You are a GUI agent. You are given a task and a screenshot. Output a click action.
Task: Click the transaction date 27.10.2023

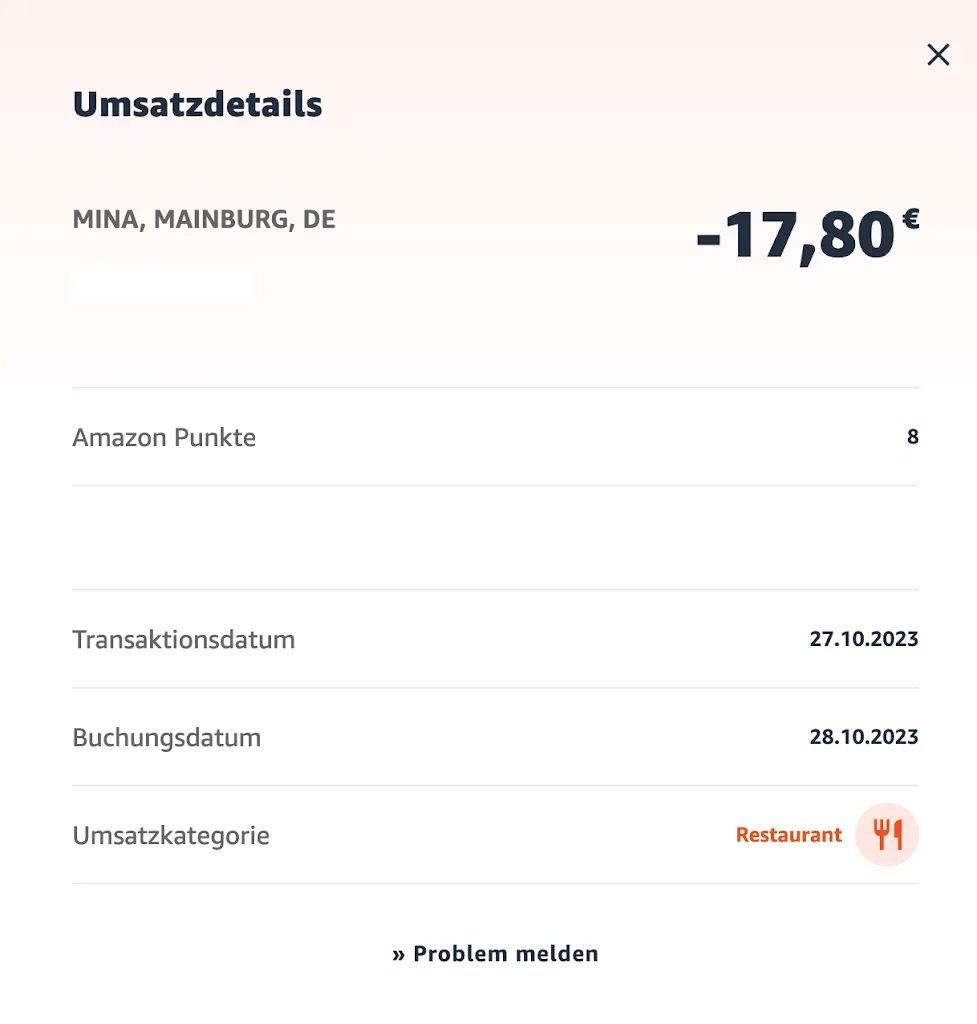point(863,639)
